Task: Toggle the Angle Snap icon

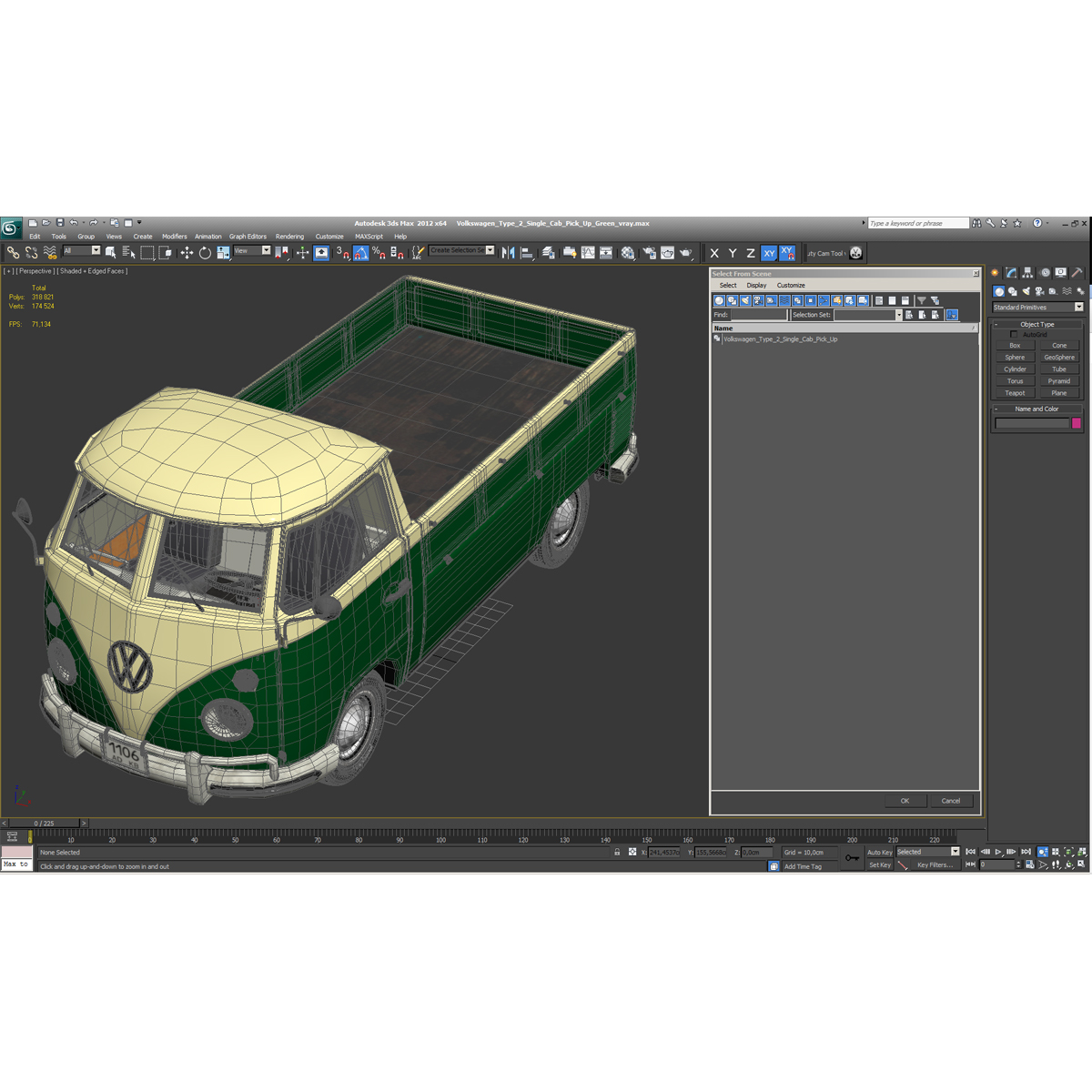Action: pos(361,252)
